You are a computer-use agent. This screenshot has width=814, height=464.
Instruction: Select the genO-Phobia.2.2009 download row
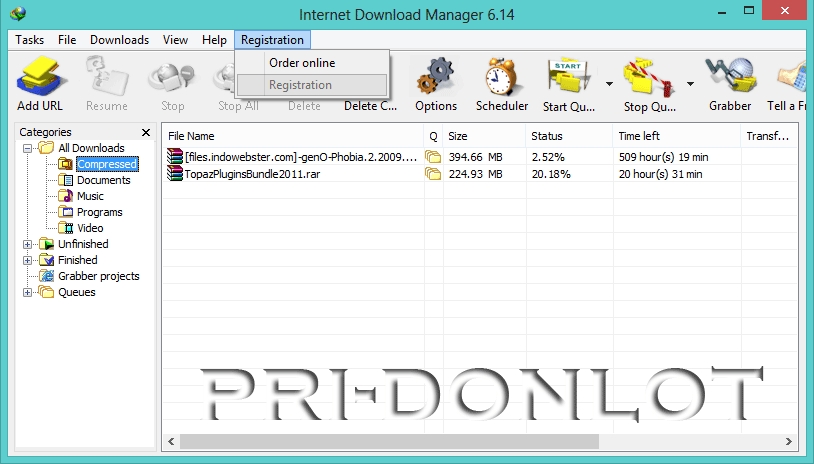tap(480, 157)
